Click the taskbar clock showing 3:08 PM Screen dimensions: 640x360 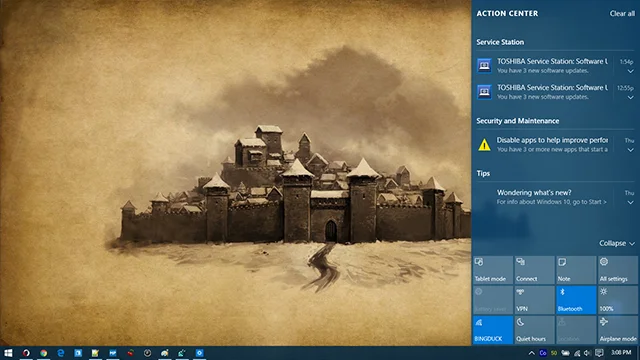pyautogui.click(x=621, y=352)
